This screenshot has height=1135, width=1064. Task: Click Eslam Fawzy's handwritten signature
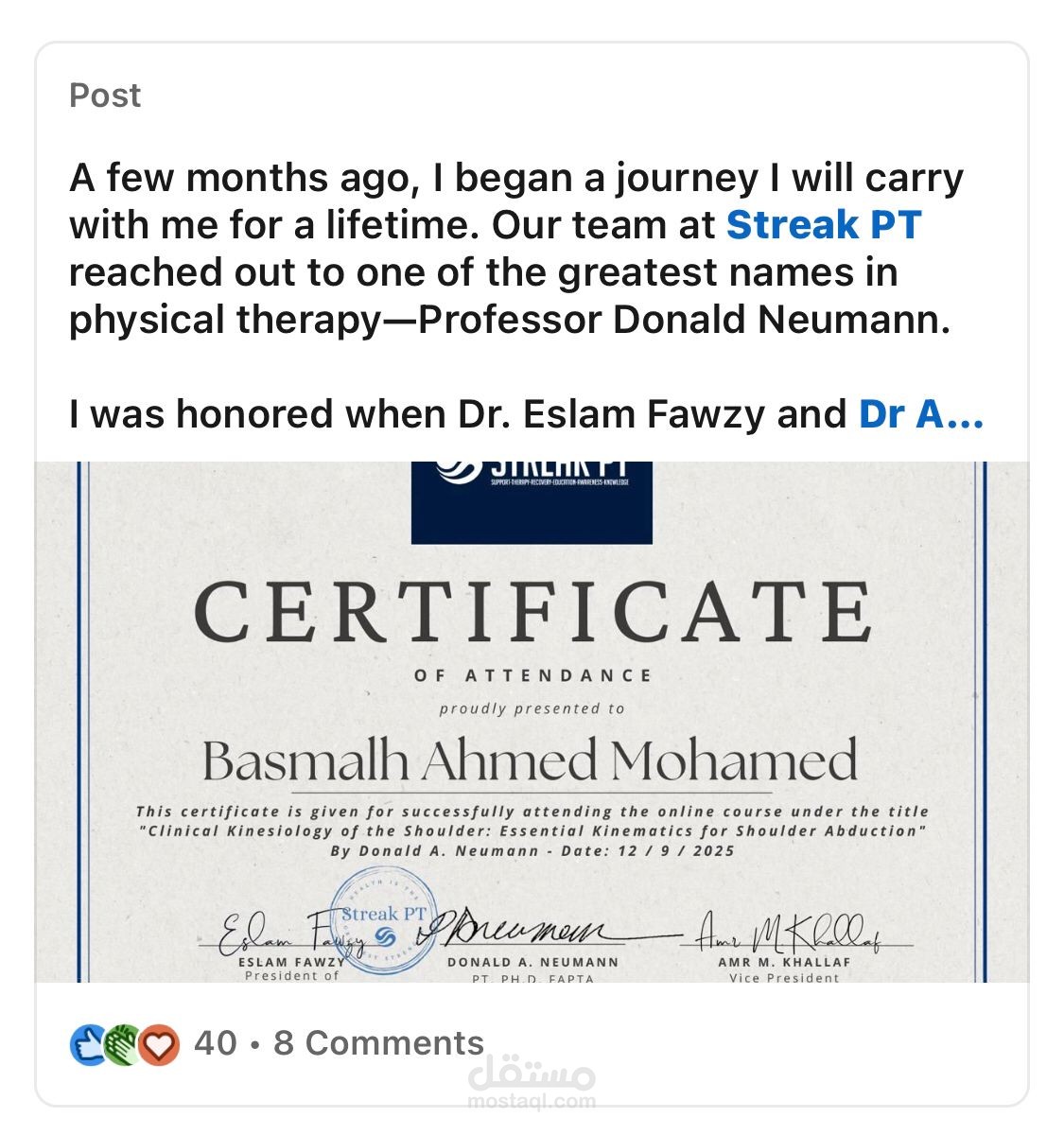tap(284, 933)
